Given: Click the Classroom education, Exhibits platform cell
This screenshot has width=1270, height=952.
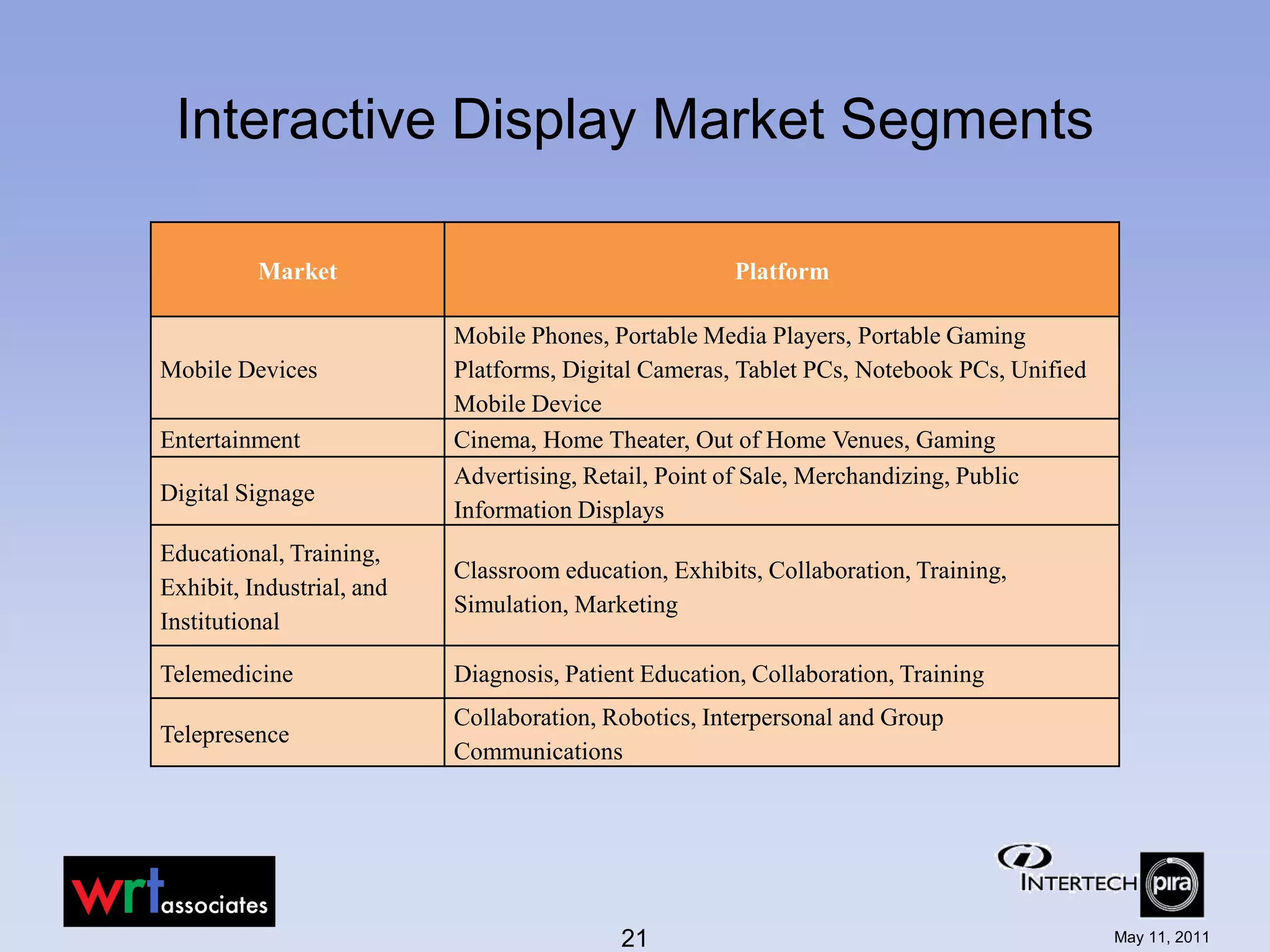Looking at the screenshot, I should (782, 586).
